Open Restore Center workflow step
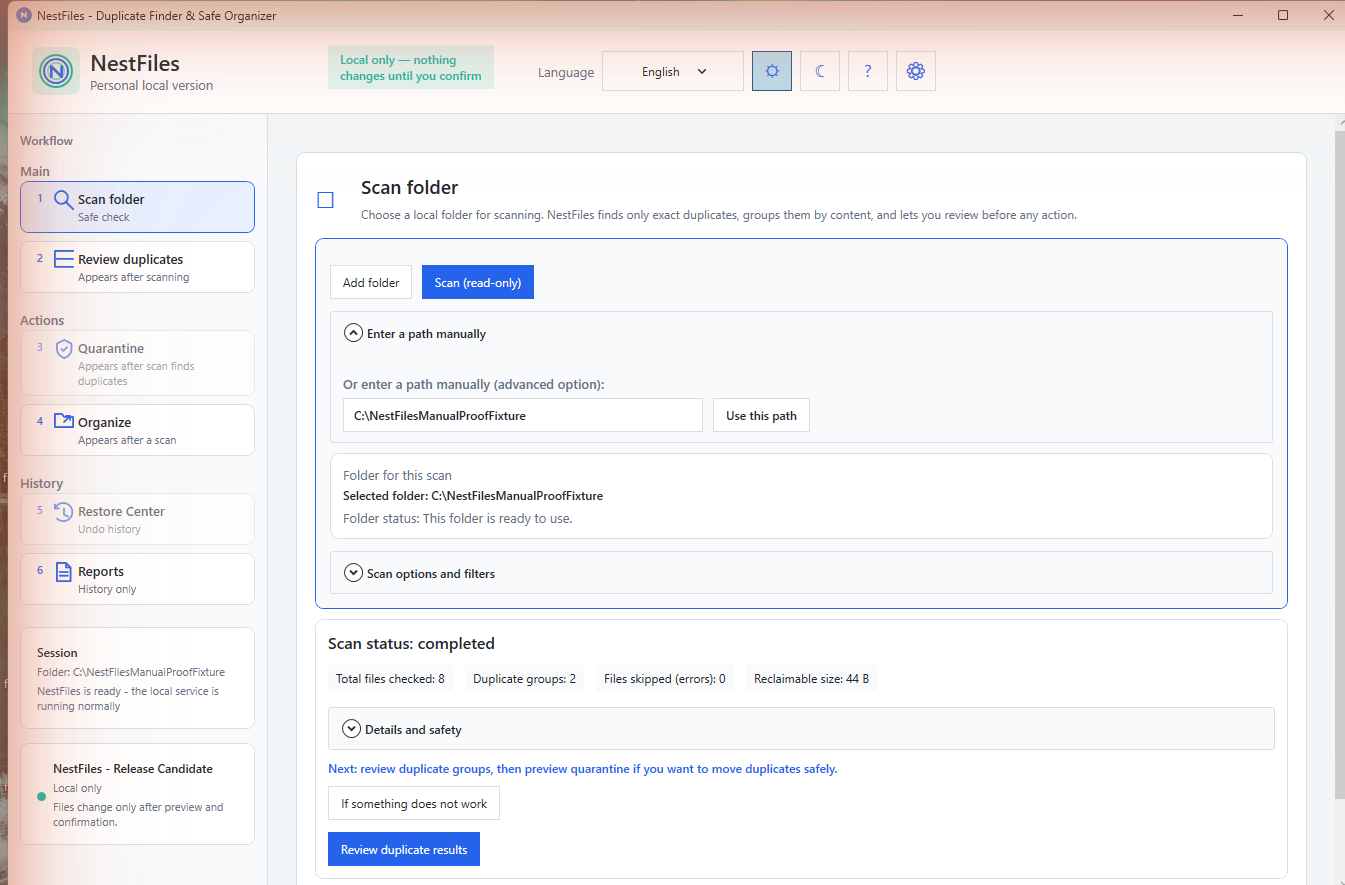This screenshot has width=1345, height=885. (x=138, y=519)
